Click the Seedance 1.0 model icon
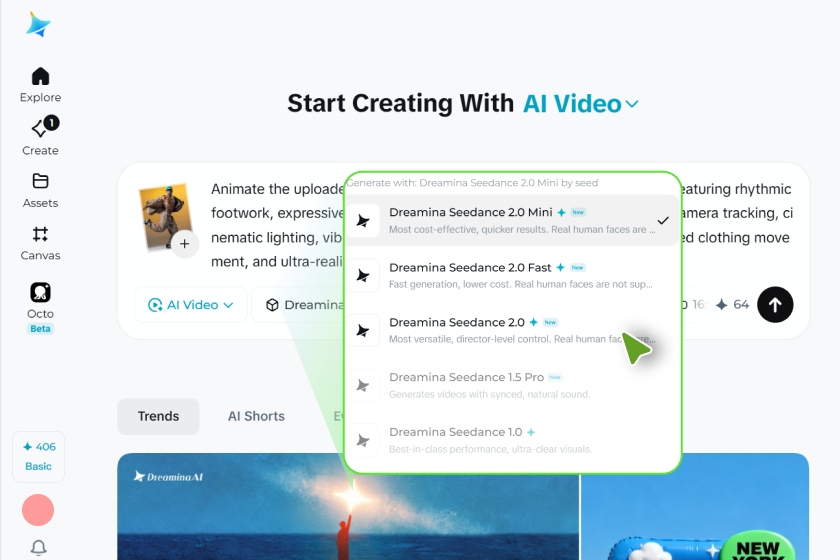Image resolution: width=840 pixels, height=560 pixels. (363, 440)
